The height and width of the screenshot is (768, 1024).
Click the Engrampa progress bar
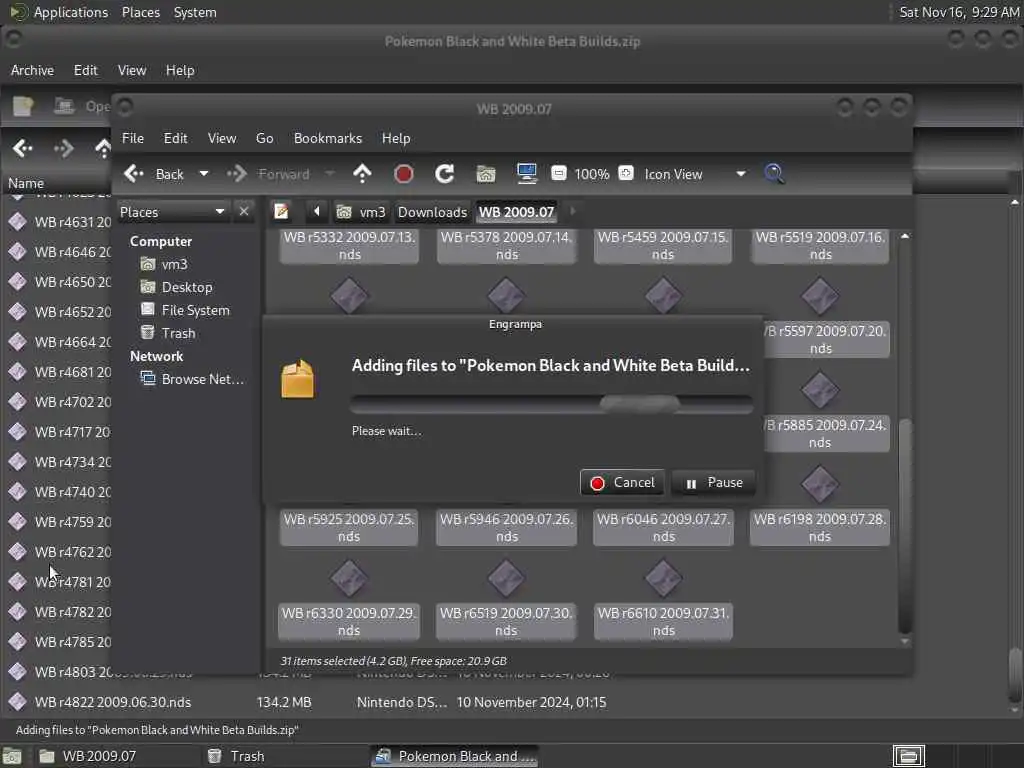[551, 404]
